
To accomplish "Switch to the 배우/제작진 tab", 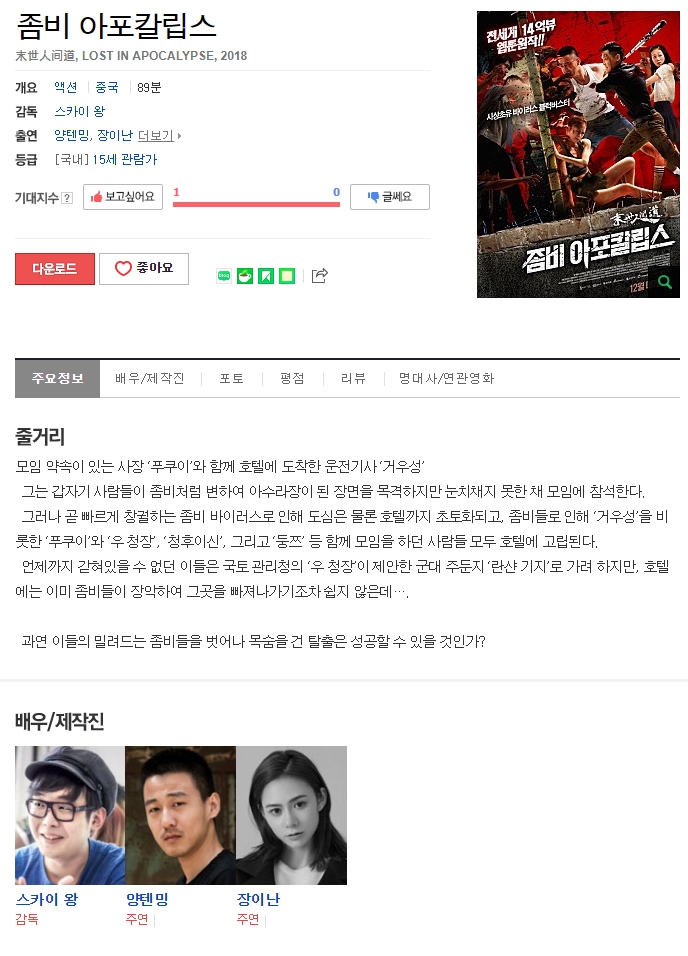I will (149, 379).
